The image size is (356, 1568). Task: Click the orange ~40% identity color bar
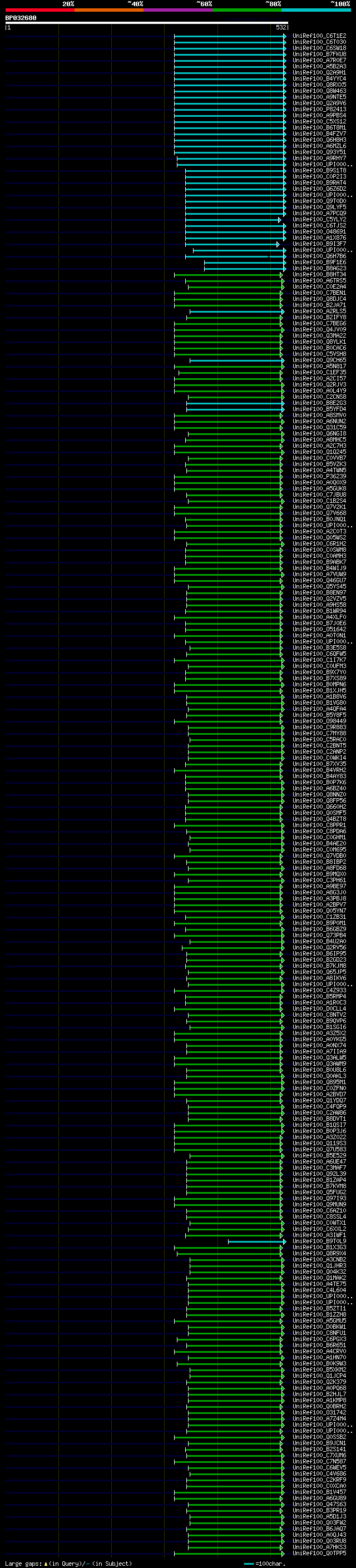109,10
